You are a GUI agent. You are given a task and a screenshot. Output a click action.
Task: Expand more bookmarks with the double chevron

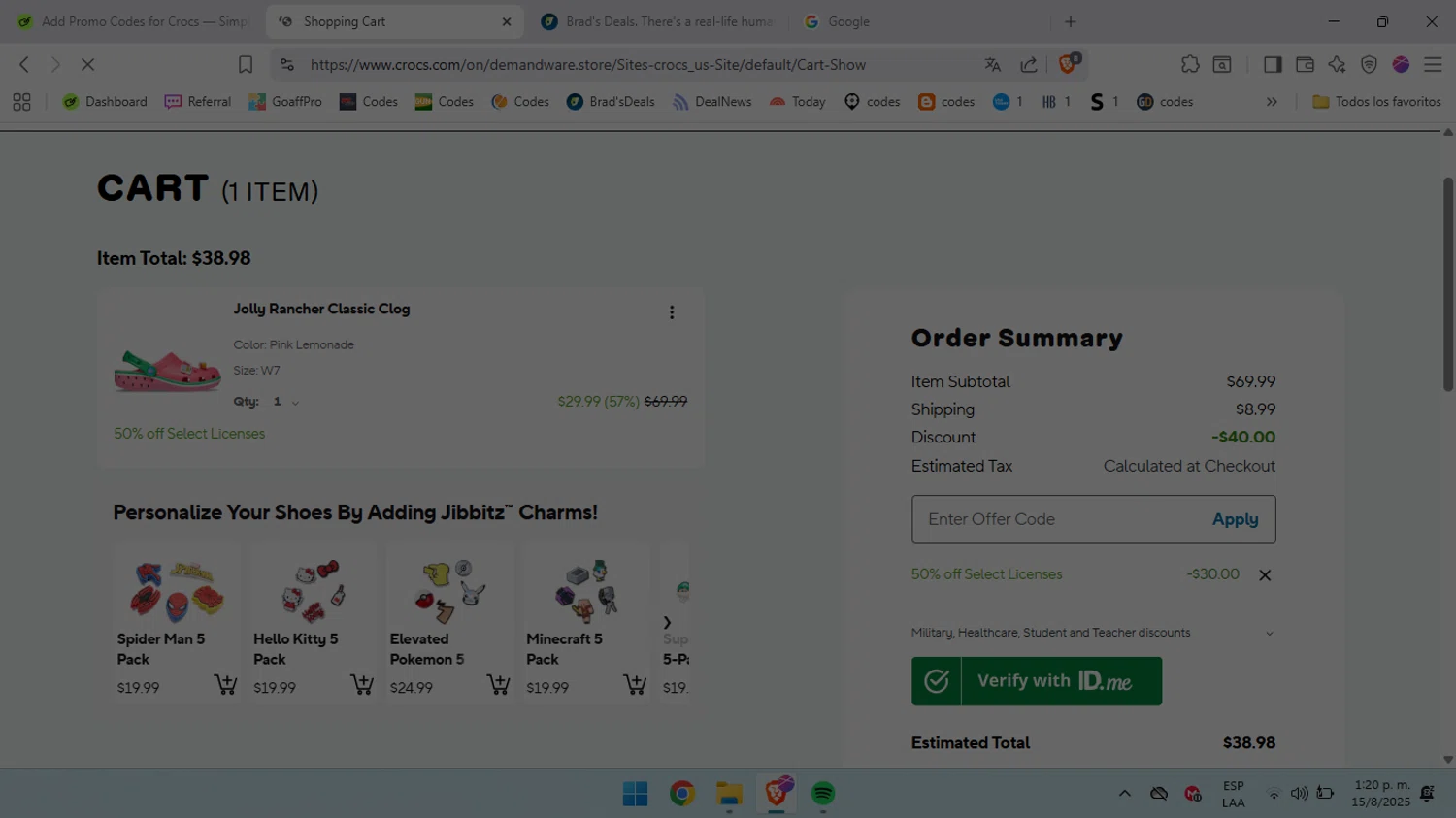coord(1272,102)
